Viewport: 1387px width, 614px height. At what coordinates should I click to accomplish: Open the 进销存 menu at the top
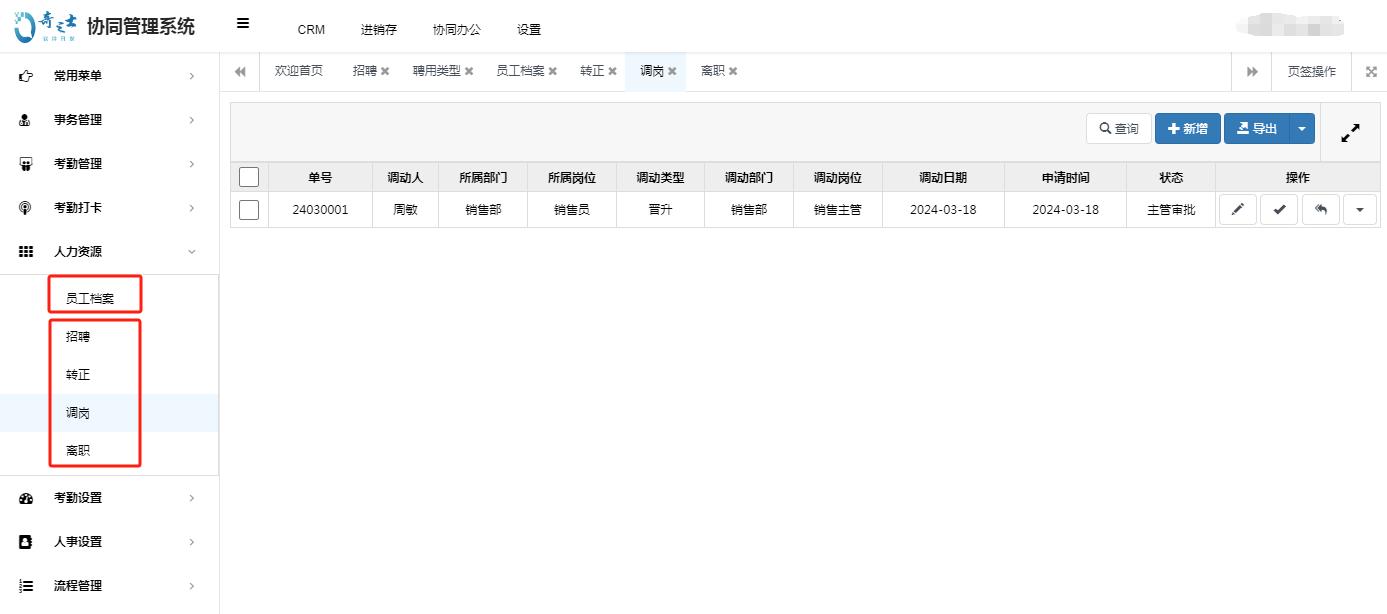[x=378, y=29]
